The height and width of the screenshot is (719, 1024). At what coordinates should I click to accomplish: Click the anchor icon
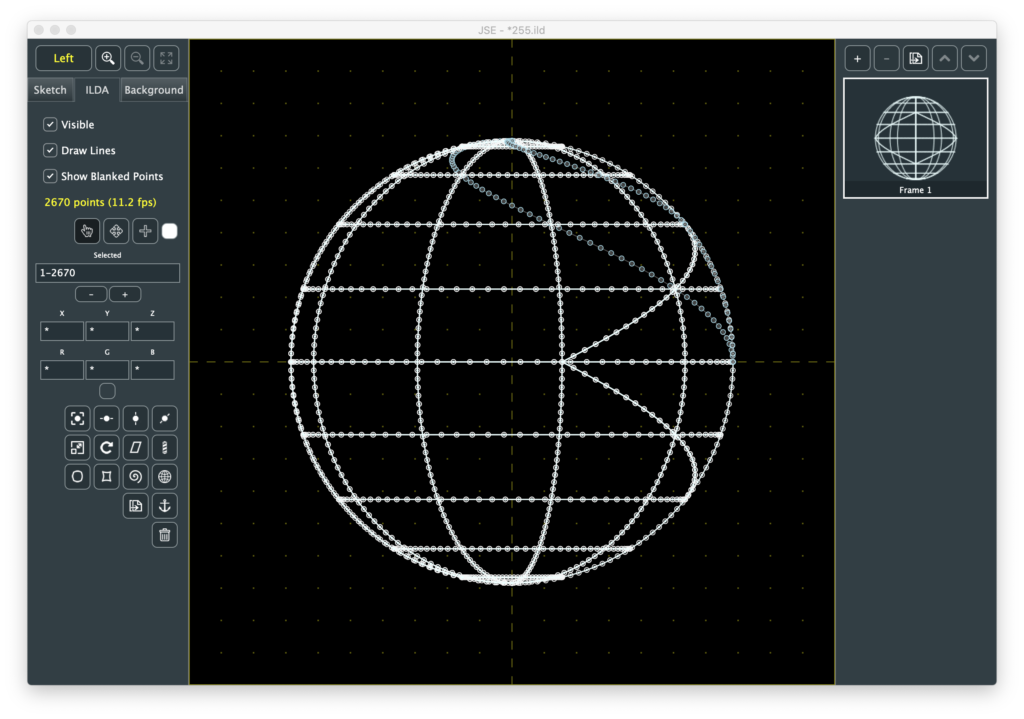[x=165, y=506]
